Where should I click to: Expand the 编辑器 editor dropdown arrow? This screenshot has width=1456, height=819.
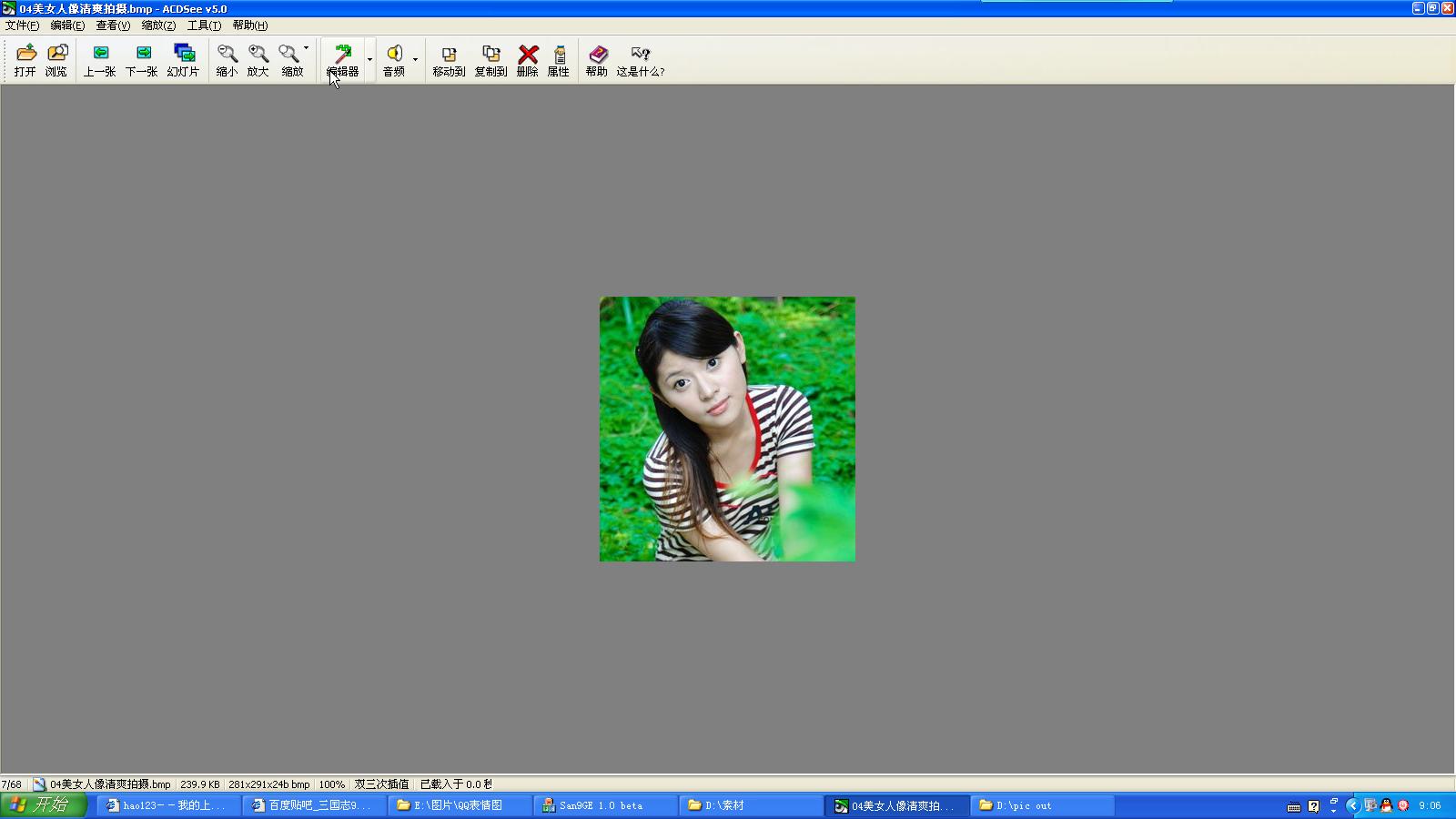pyautogui.click(x=369, y=60)
